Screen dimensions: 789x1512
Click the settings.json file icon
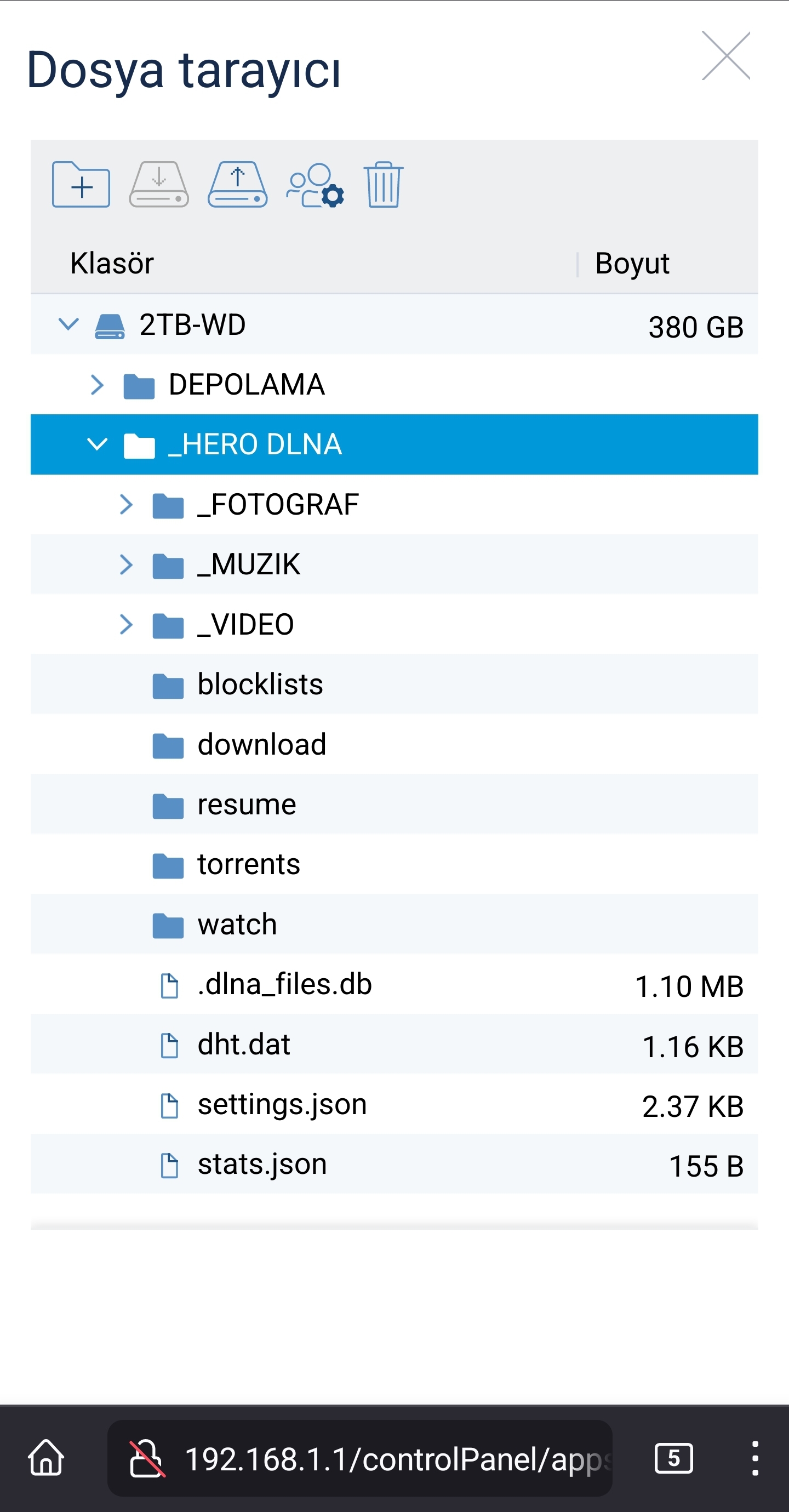tap(170, 1106)
